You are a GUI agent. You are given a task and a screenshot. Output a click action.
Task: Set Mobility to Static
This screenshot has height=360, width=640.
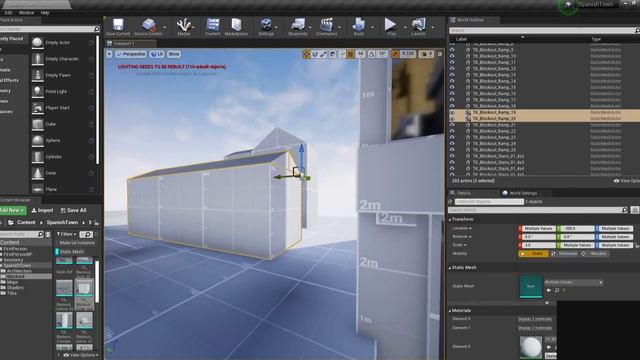(534, 253)
